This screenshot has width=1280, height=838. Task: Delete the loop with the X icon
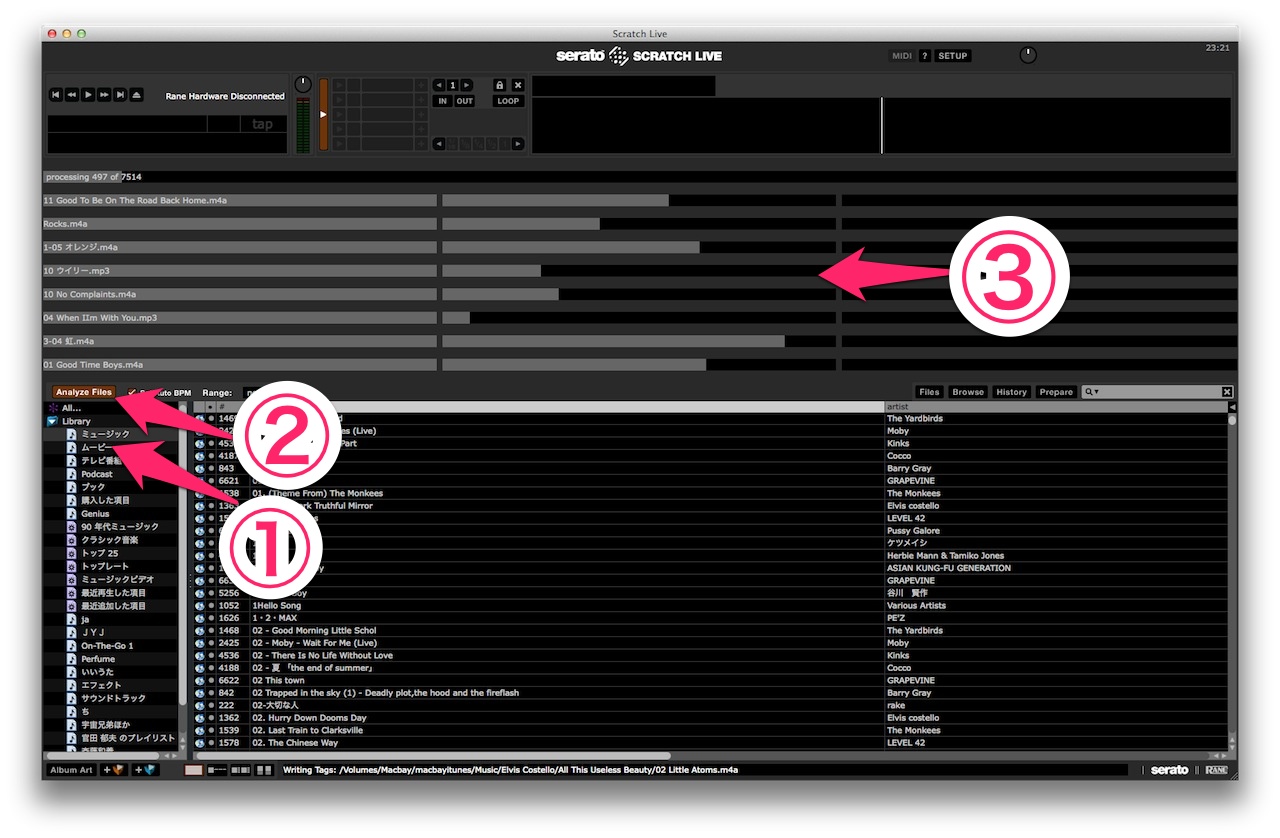point(518,85)
